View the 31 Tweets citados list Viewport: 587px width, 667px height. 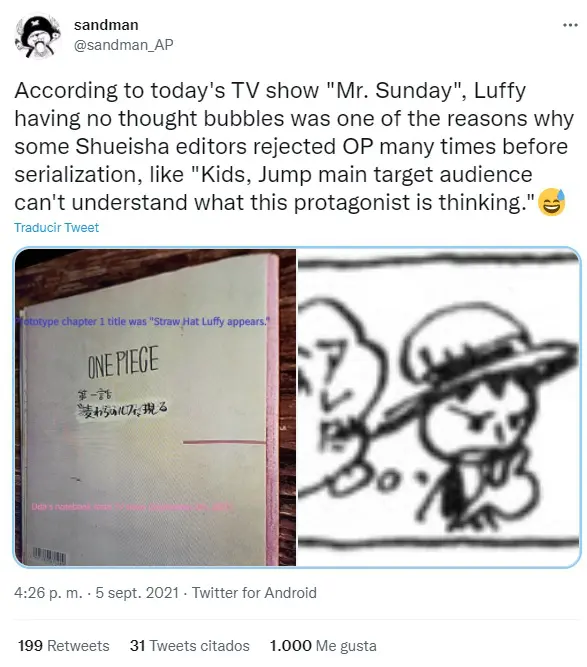point(190,646)
